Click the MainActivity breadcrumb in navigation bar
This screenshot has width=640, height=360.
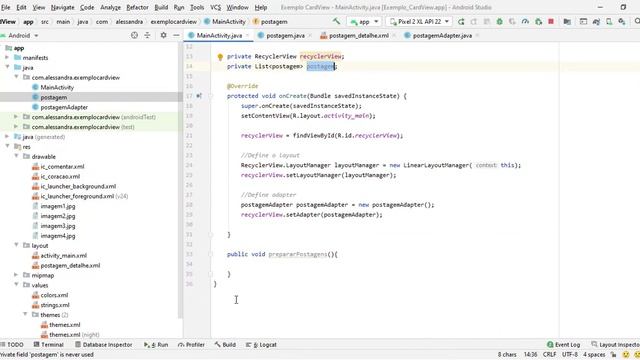pos(225,22)
